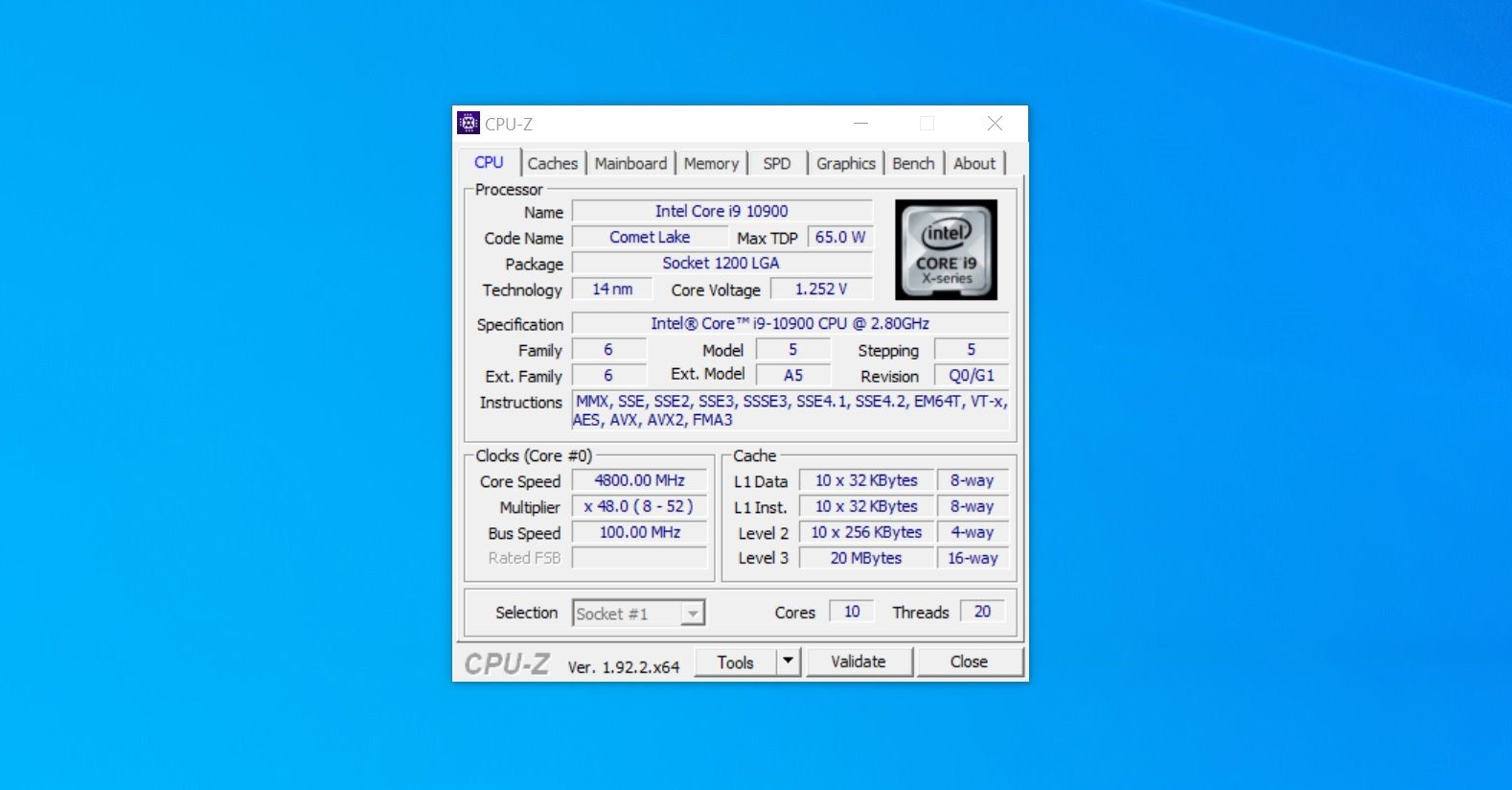Click the specification i9-10900 CPU @ 2.80GHz field
The height and width of the screenshot is (790, 1512).
790,323
